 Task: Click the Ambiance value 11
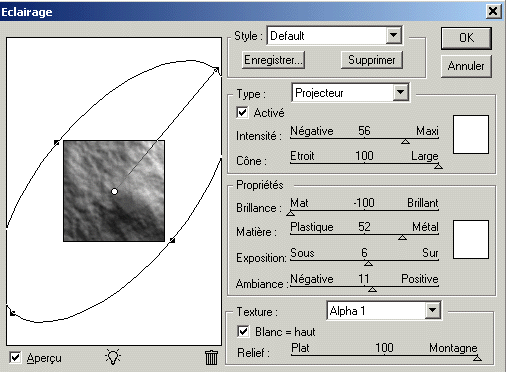(364, 279)
